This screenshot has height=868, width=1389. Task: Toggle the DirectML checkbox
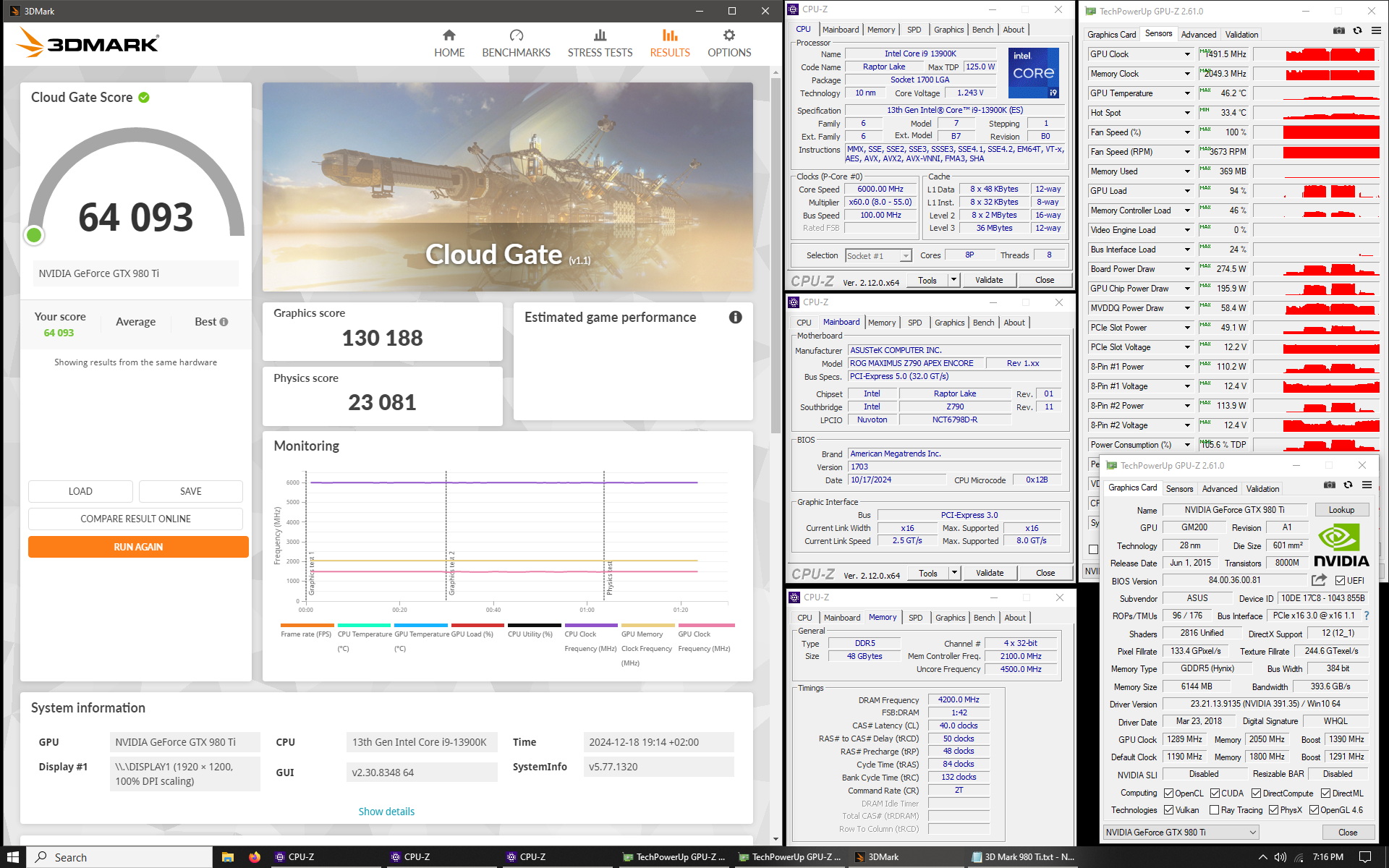pyautogui.click(x=1325, y=793)
